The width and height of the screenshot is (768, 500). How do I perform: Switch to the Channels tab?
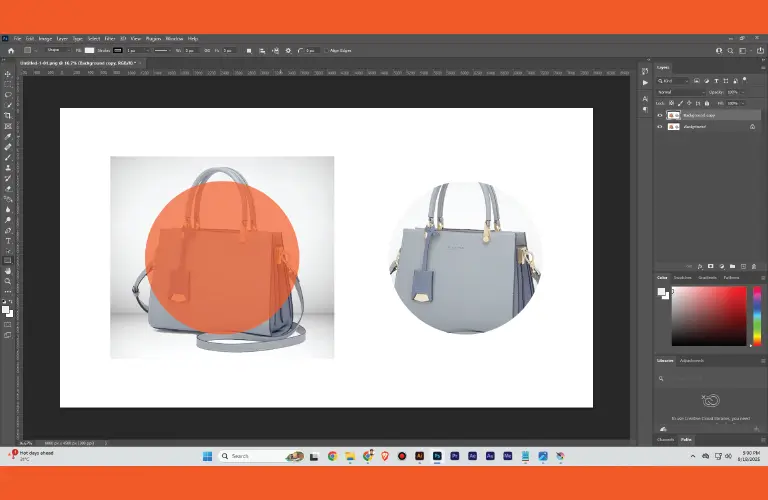click(x=666, y=439)
